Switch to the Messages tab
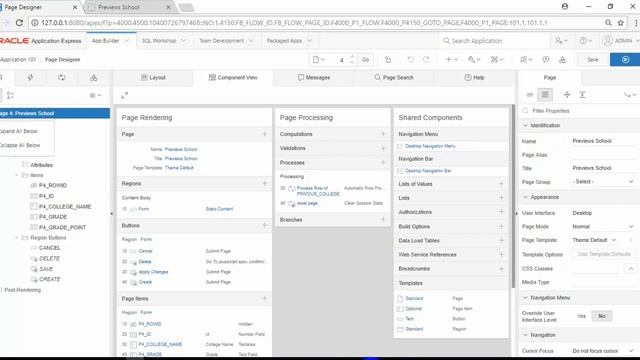This screenshot has height=360, width=640. point(314,78)
